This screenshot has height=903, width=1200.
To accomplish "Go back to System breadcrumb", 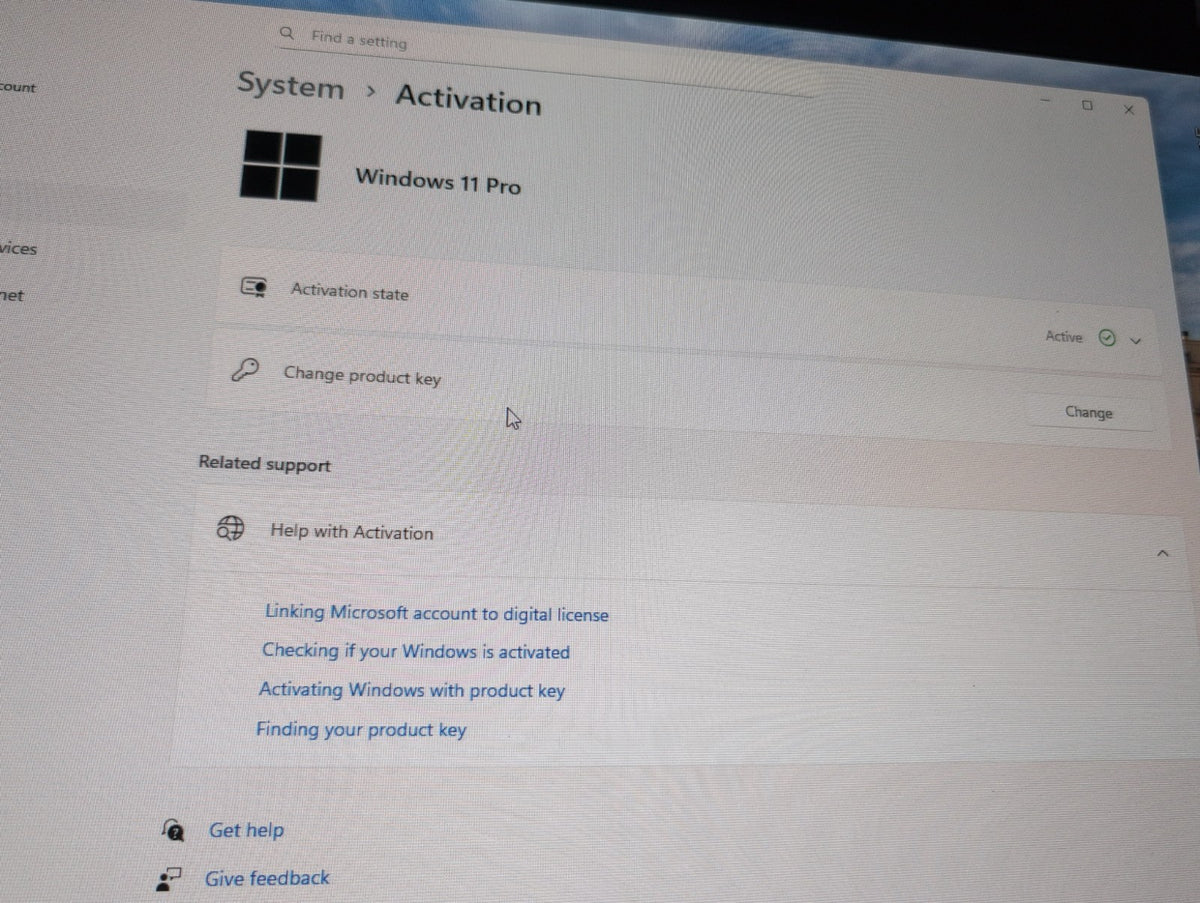I will (290, 85).
